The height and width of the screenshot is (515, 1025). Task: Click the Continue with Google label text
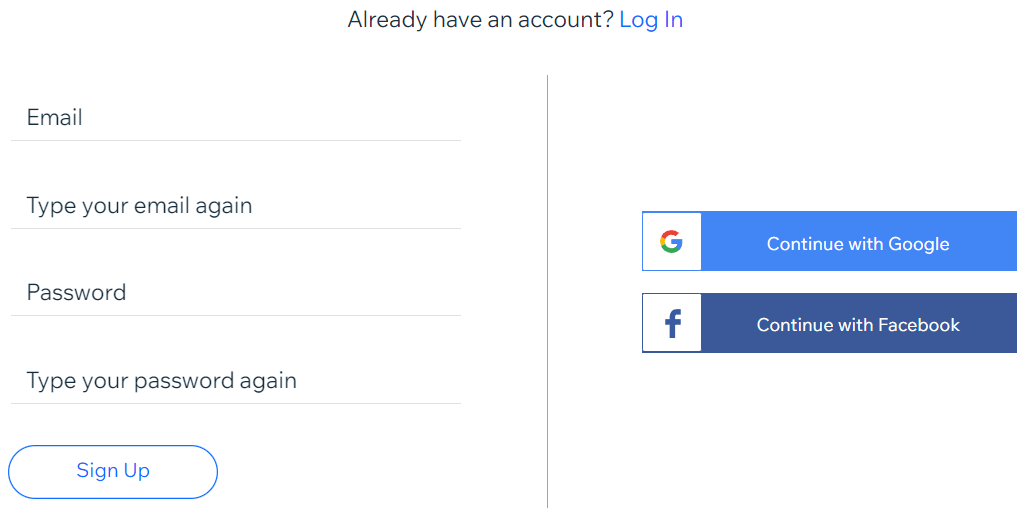coord(858,244)
